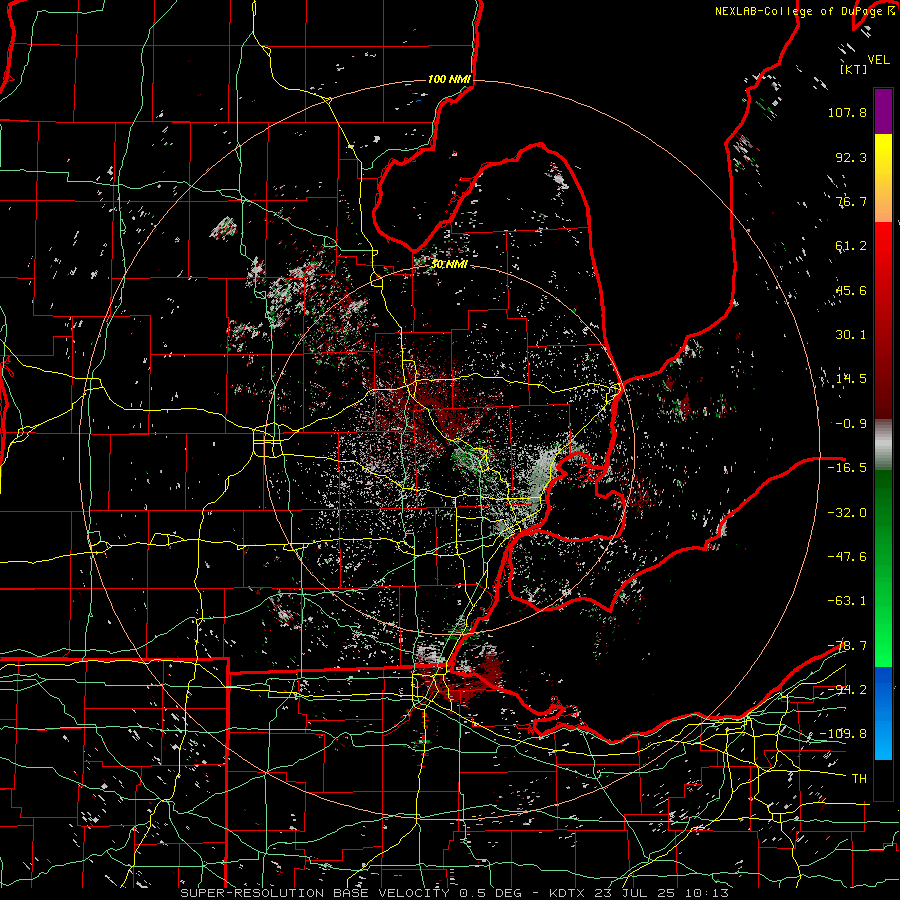This screenshot has height=900, width=900.
Task: Click the TH label on the color scale
Action: pyautogui.click(x=859, y=779)
